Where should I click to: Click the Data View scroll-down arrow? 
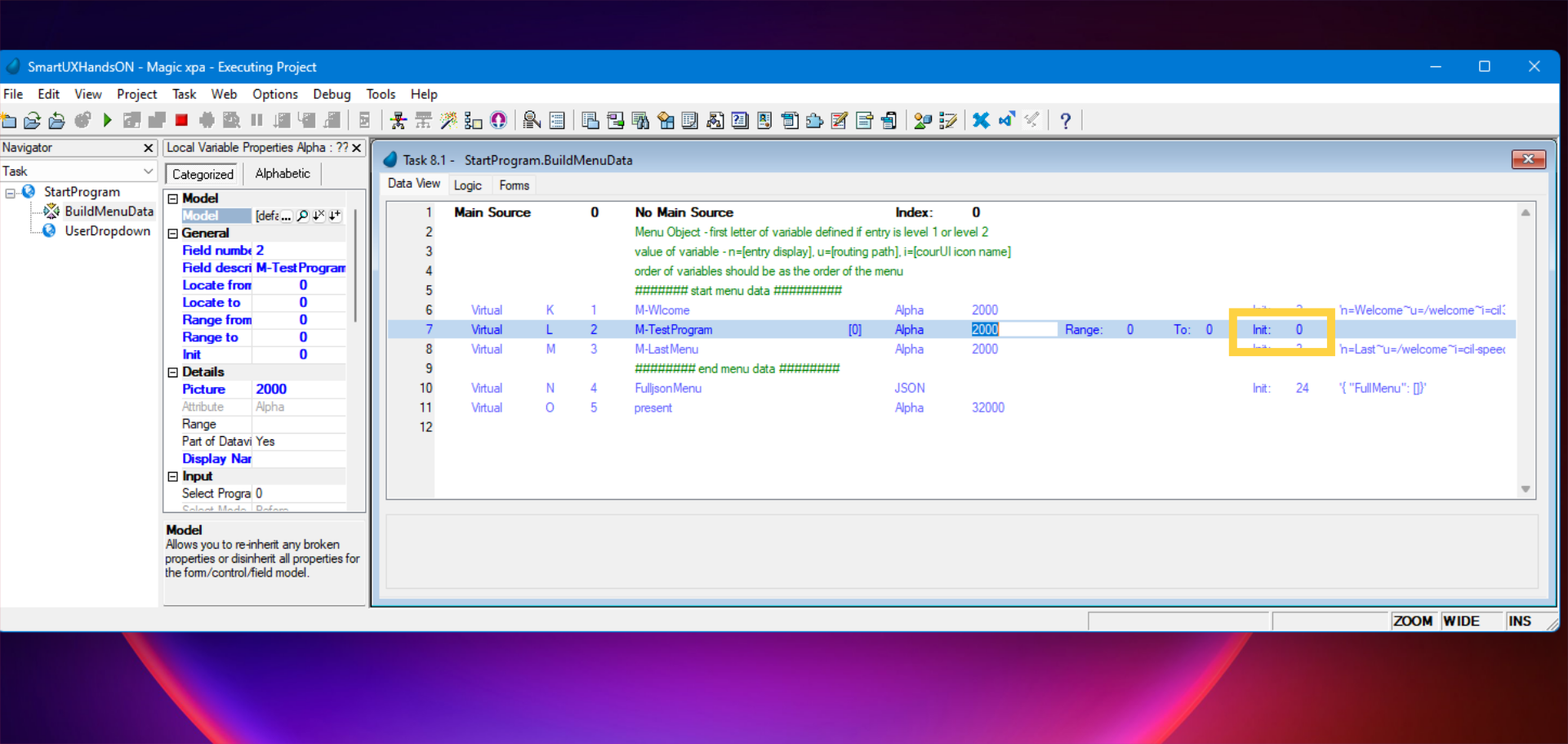1526,489
